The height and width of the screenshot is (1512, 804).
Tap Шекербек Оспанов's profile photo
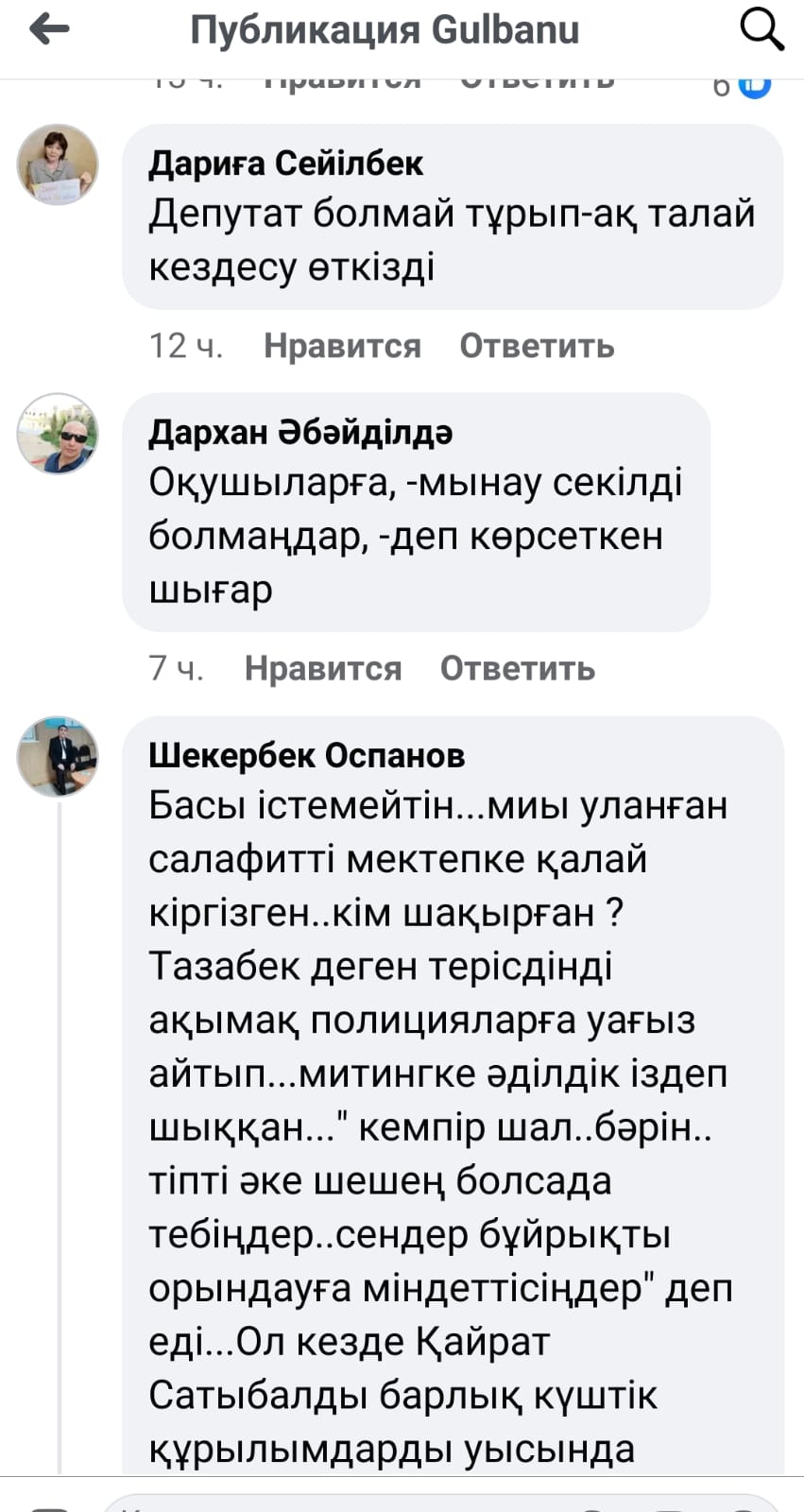tap(58, 756)
